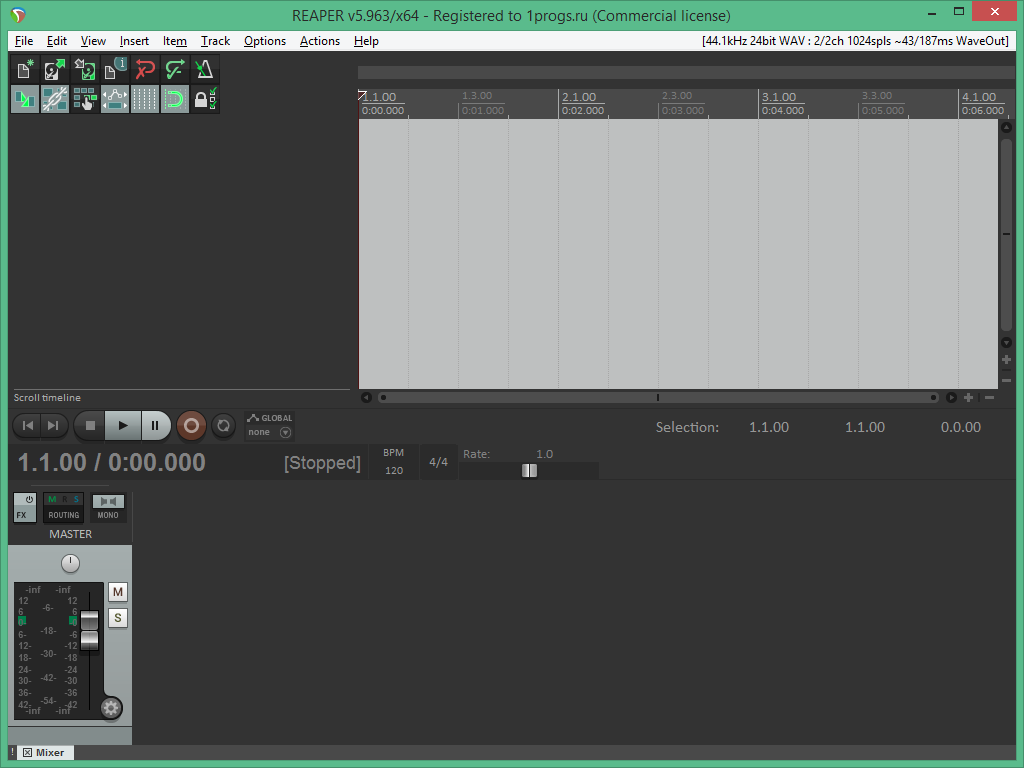Image resolution: width=1024 pixels, height=768 pixels.
Task: Click the master ROUTING button
Action: [x=64, y=507]
